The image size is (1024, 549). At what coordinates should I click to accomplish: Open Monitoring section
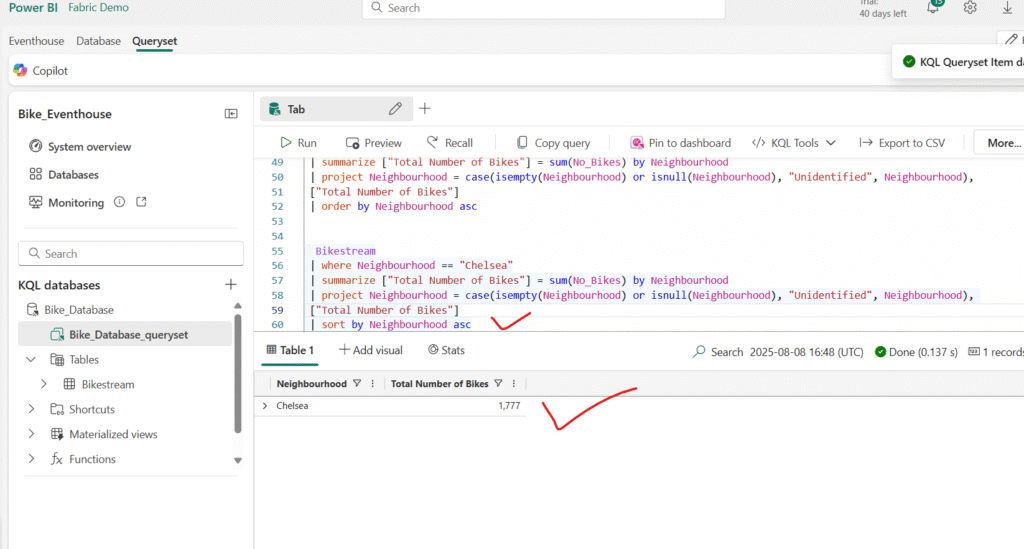[67, 202]
